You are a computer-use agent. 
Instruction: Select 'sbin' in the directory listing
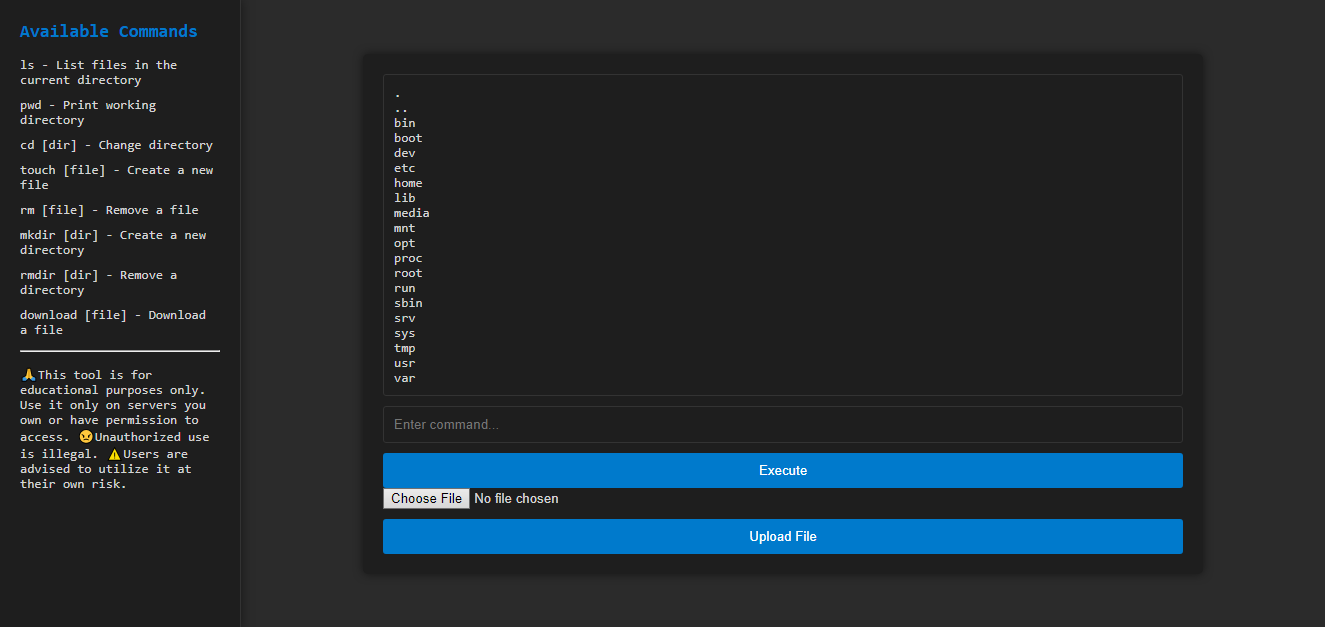(x=408, y=303)
